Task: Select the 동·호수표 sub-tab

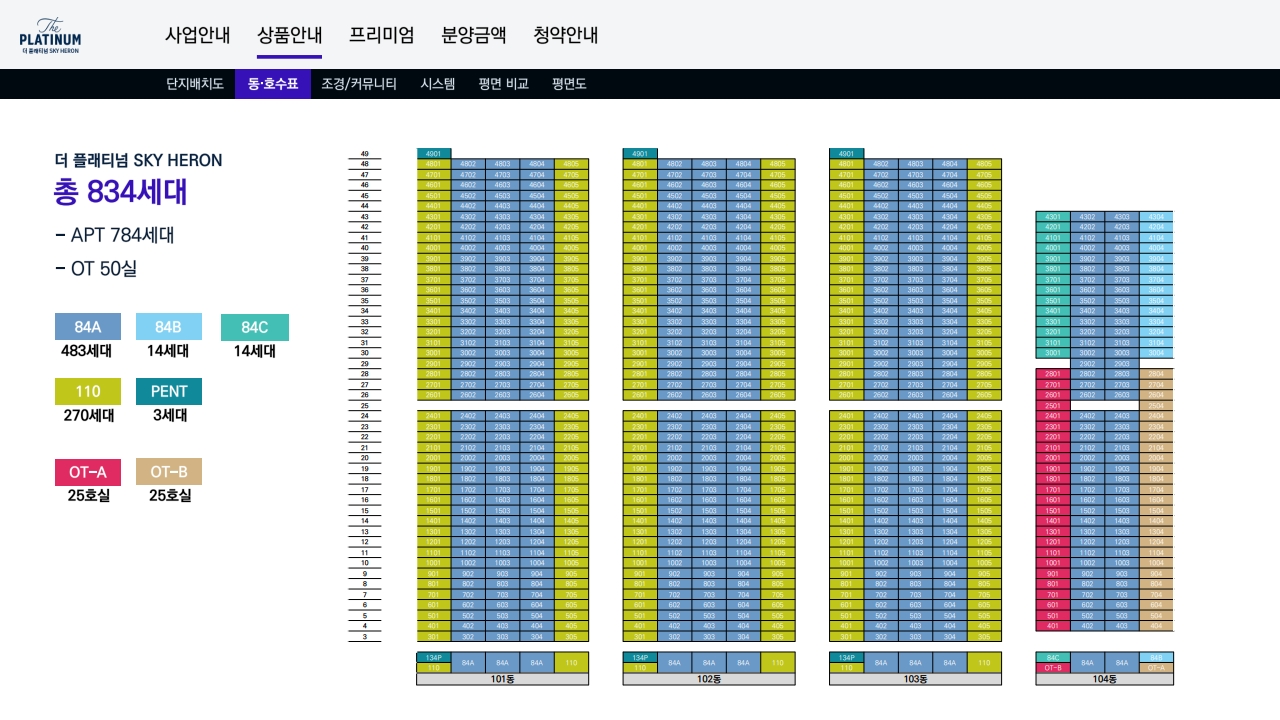Action: (273, 84)
